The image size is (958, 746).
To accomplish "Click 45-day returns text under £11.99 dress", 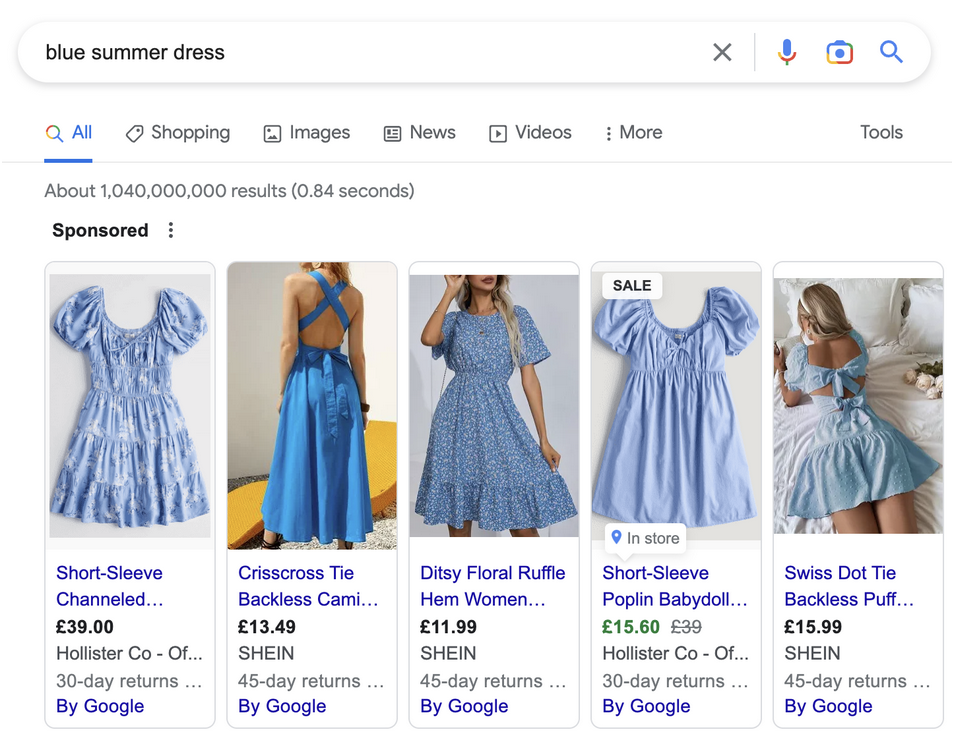I will [x=493, y=681].
